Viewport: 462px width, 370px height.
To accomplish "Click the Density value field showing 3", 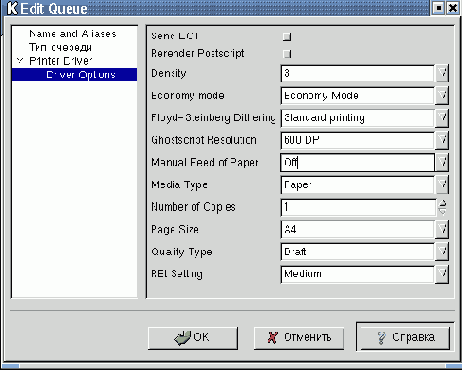I will point(357,73).
